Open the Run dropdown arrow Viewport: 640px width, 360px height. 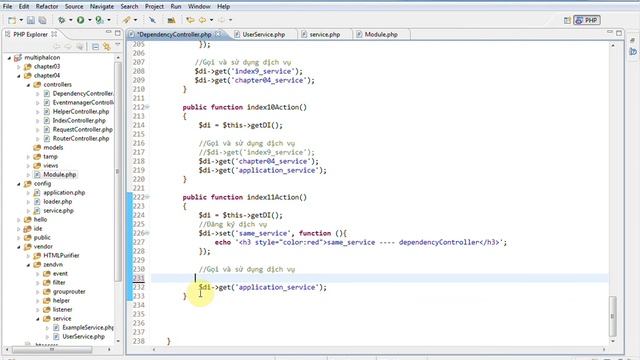89,20
